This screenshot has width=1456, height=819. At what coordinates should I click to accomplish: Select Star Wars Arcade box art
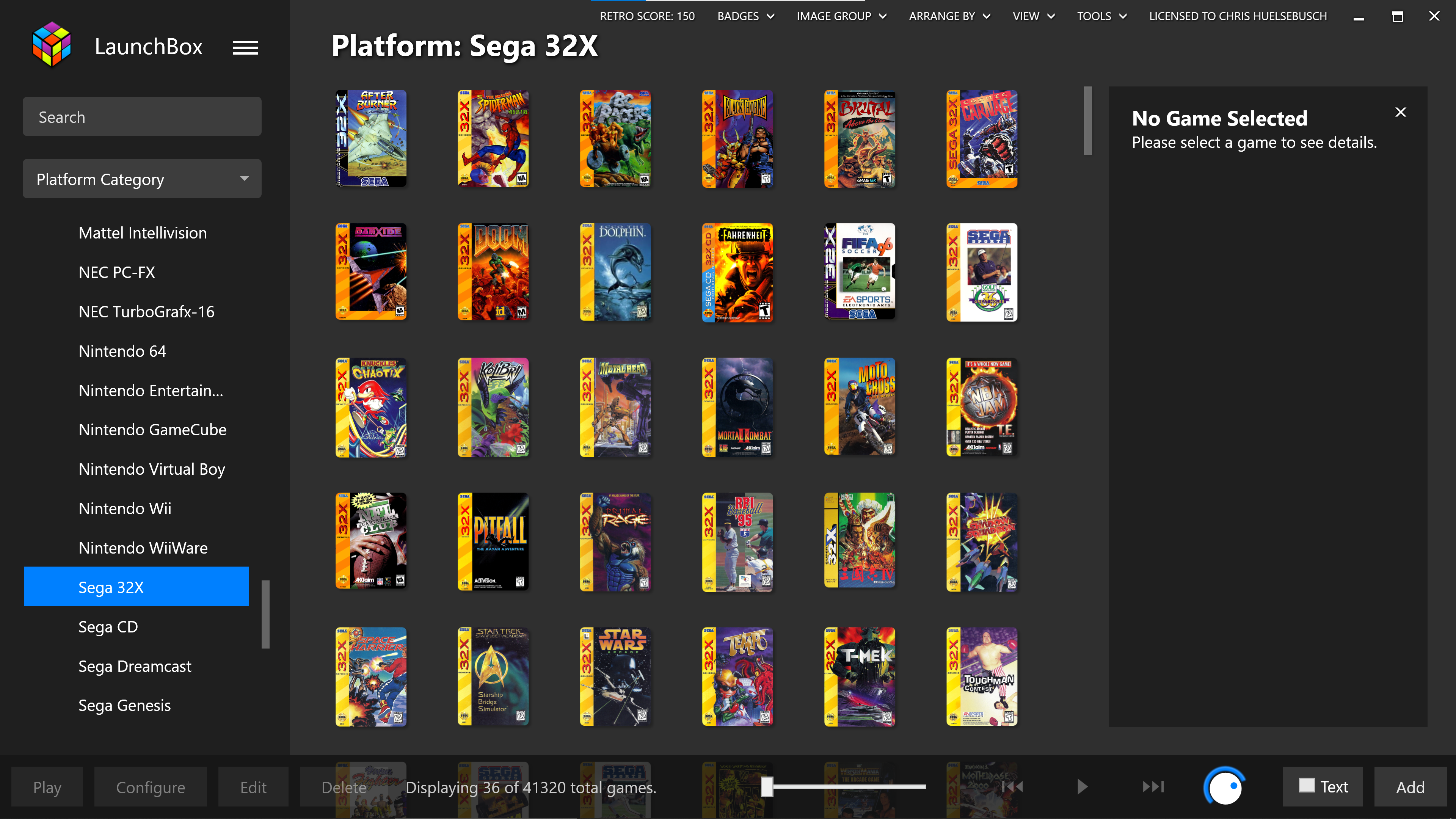pos(615,676)
